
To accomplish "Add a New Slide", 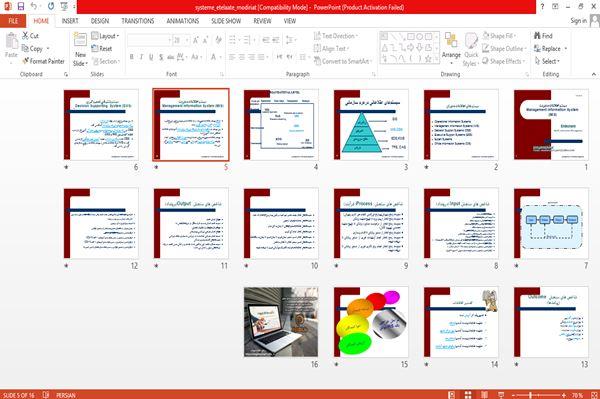I will 80,50.
